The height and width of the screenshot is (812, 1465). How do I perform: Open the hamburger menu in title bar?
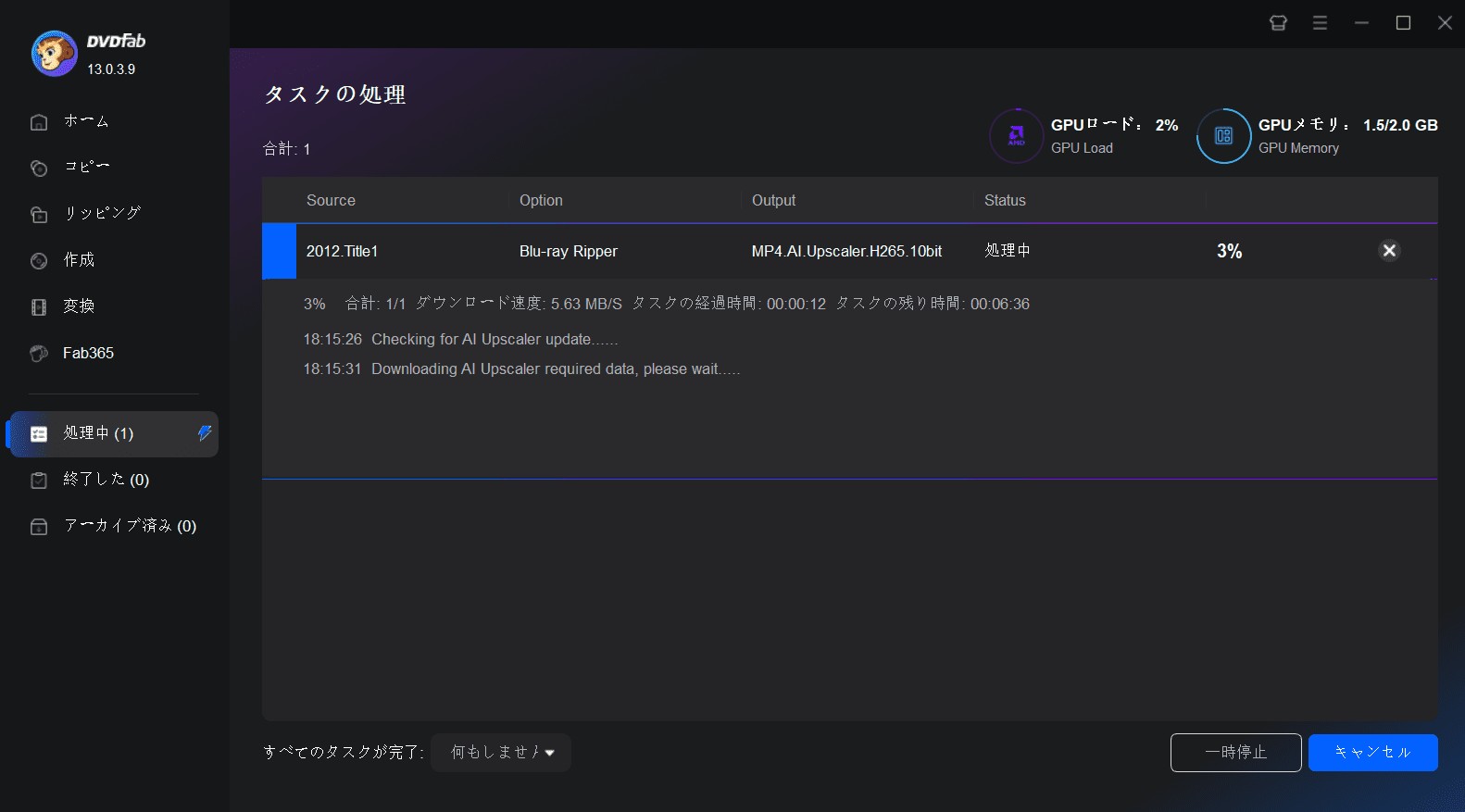pyautogui.click(x=1320, y=23)
